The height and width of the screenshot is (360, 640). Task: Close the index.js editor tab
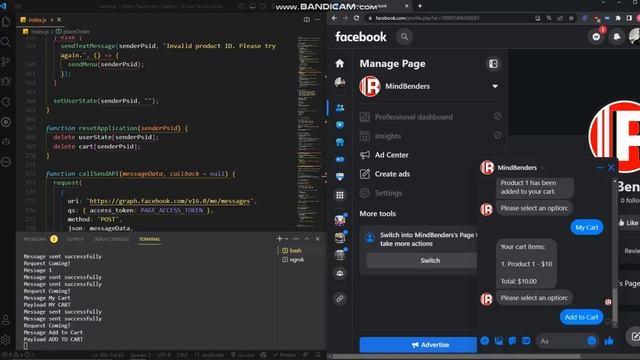pyautogui.click(x=59, y=20)
